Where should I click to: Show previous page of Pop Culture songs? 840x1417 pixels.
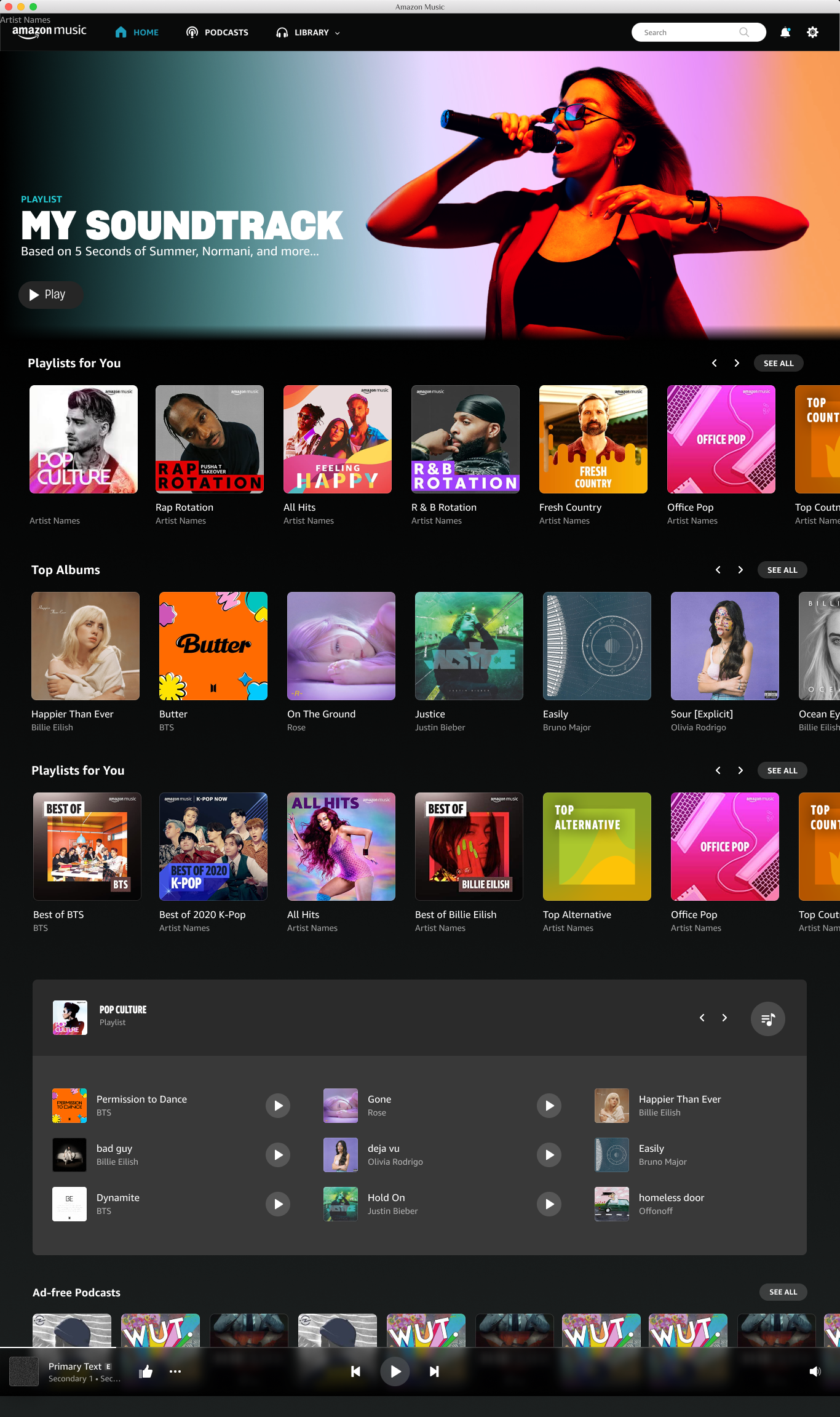tap(702, 1018)
